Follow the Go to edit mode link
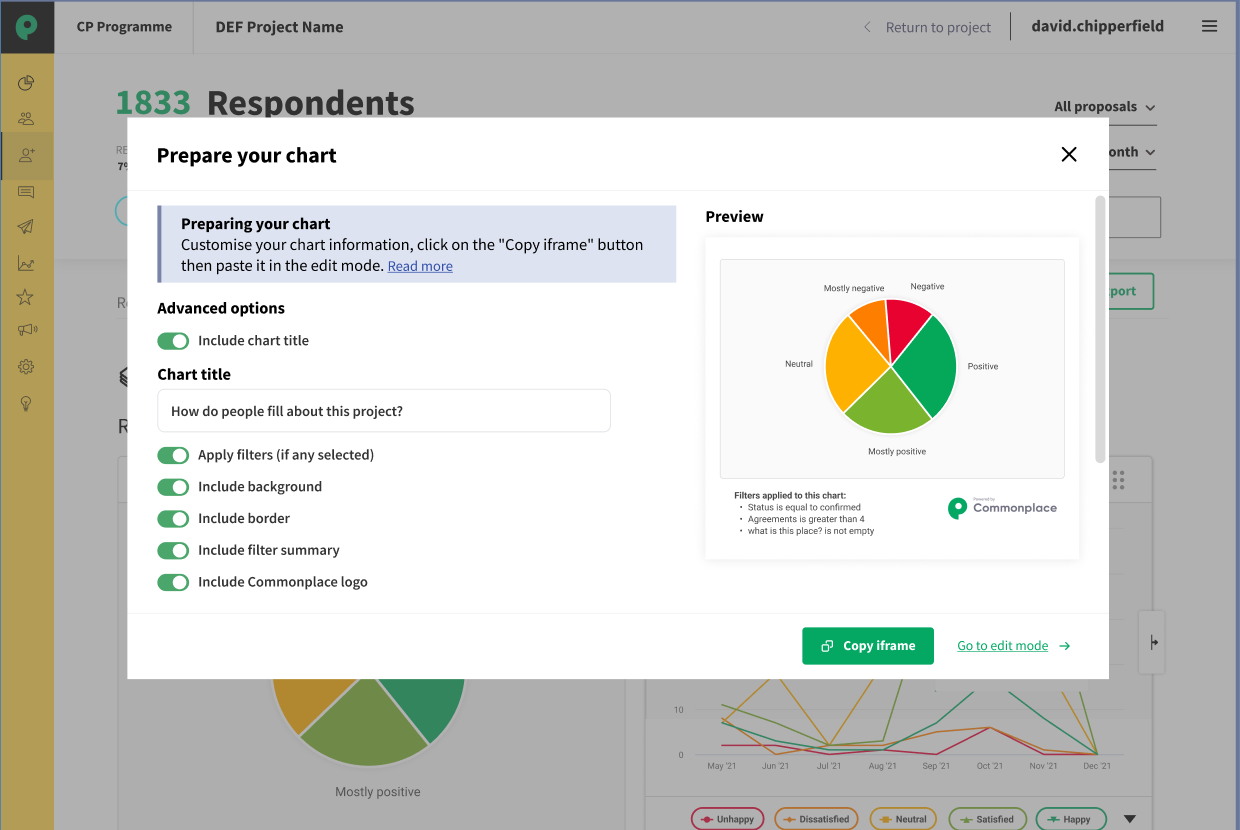Image resolution: width=1240 pixels, height=830 pixels. 1003,646
